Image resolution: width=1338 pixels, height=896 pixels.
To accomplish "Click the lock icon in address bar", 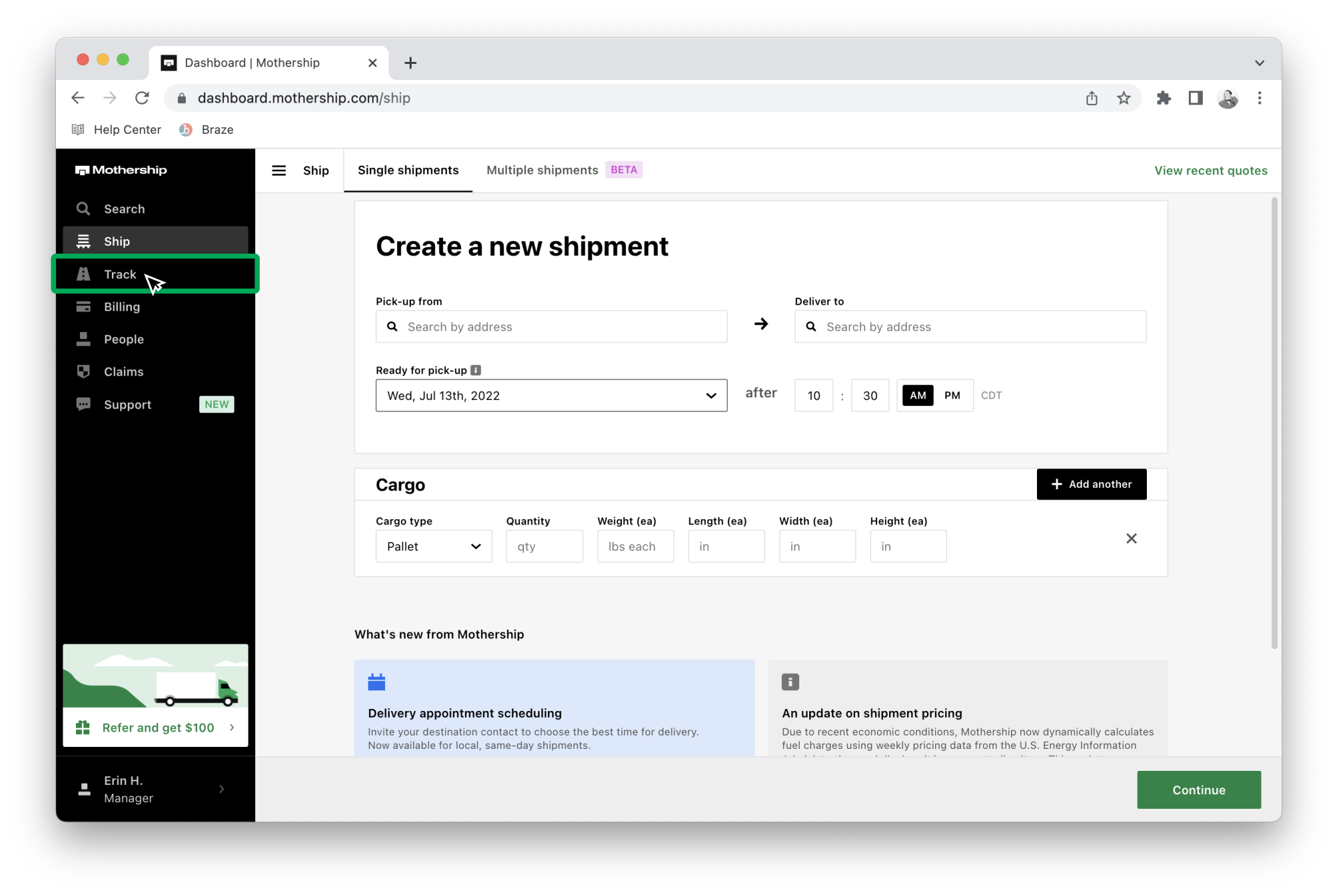I will coord(182,98).
